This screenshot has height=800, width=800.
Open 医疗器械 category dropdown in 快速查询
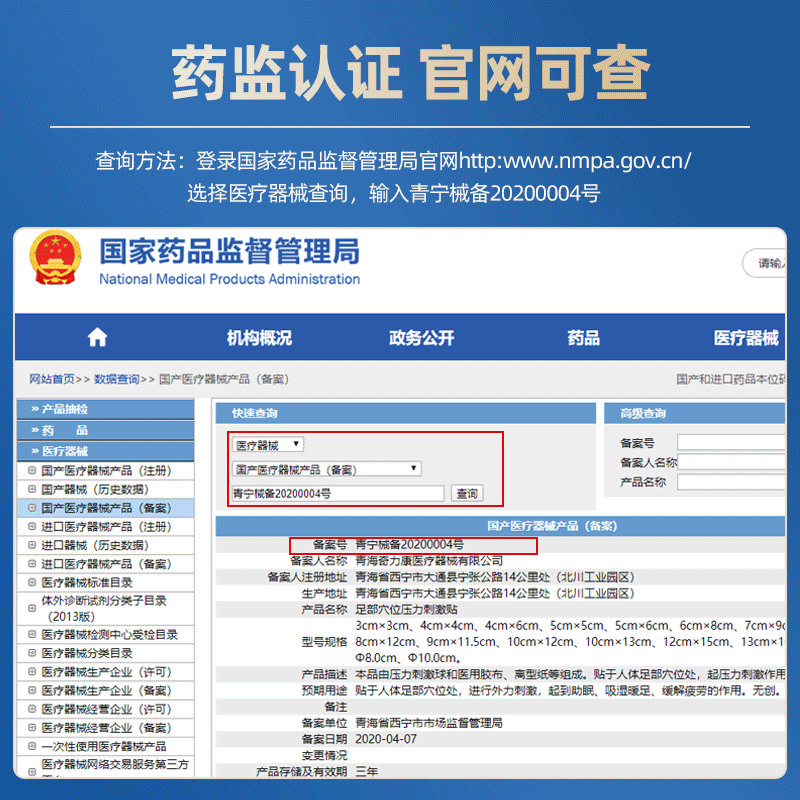[x=268, y=445]
